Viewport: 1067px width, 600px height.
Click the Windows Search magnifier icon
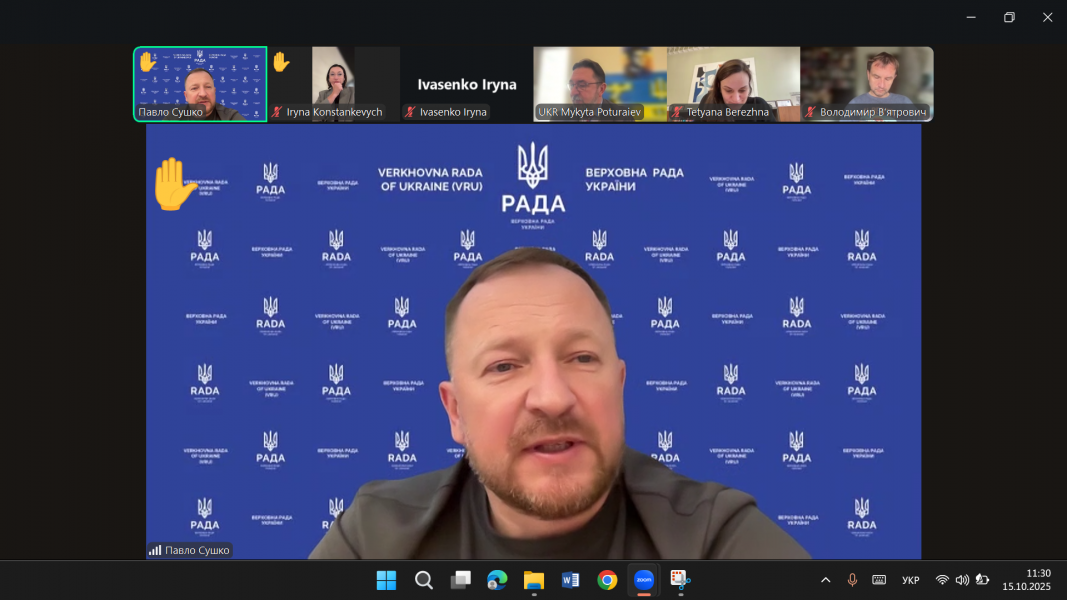[x=423, y=580]
